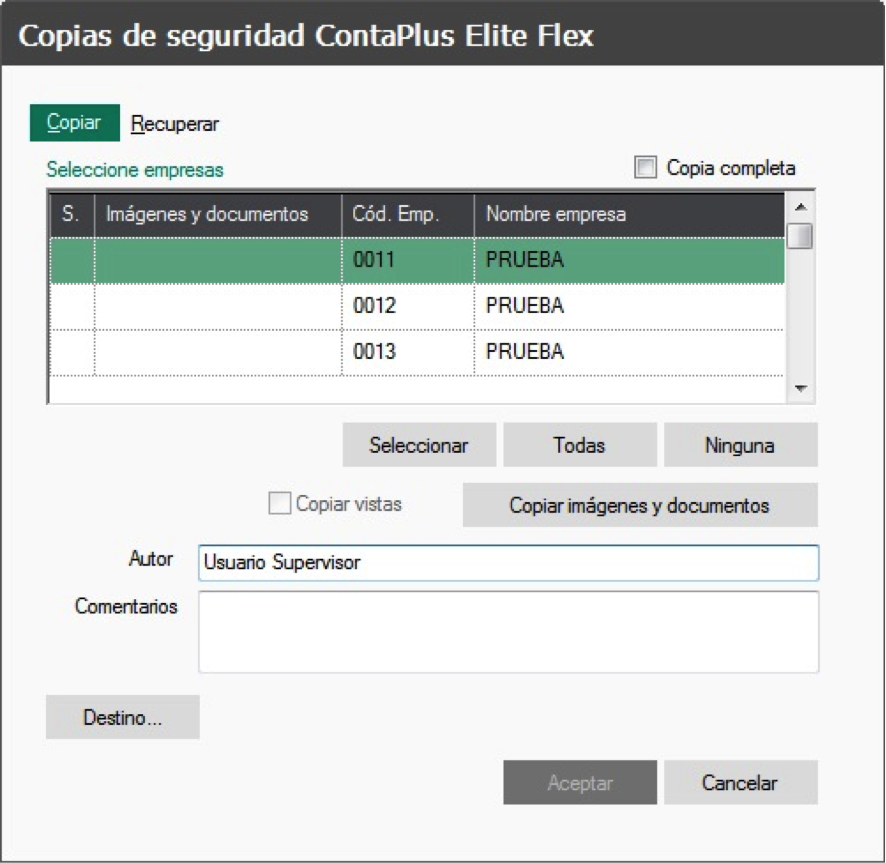
Task: Choose the Todas button
Action: 580,445
